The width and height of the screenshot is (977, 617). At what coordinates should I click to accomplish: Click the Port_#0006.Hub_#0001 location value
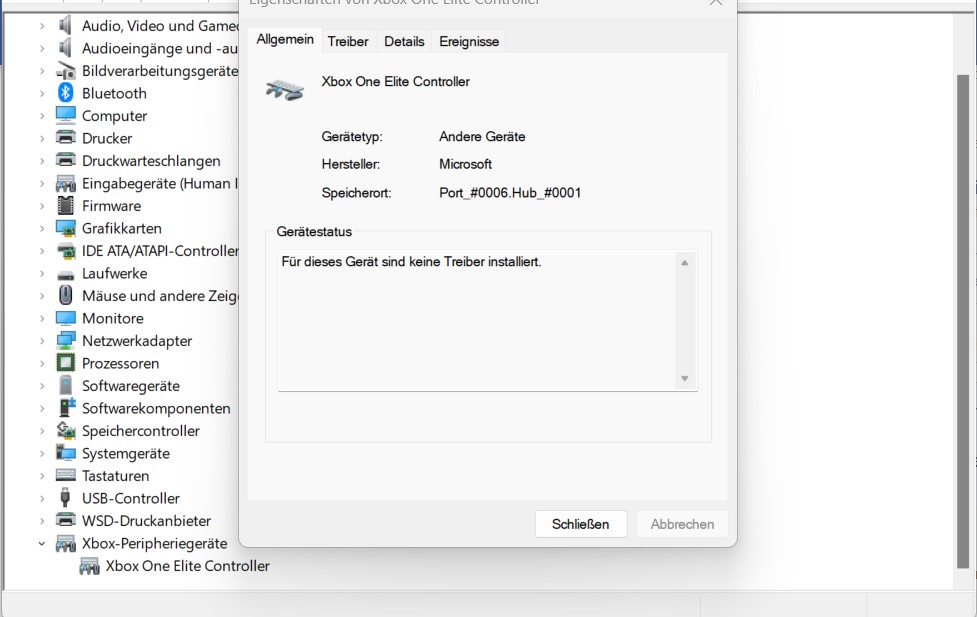coord(510,193)
